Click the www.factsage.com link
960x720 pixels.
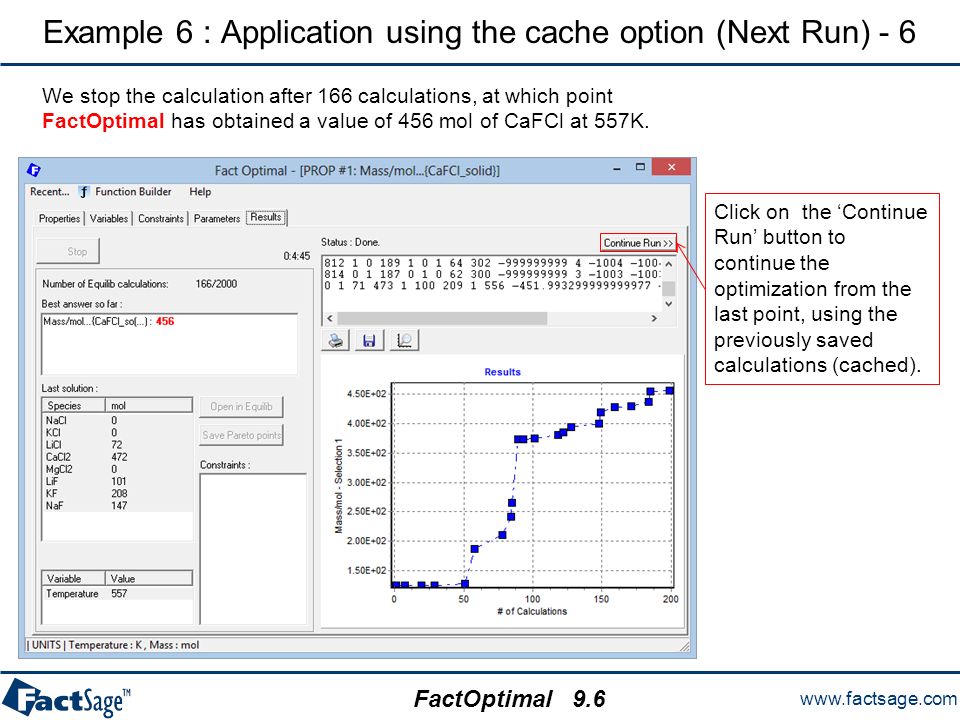click(878, 699)
